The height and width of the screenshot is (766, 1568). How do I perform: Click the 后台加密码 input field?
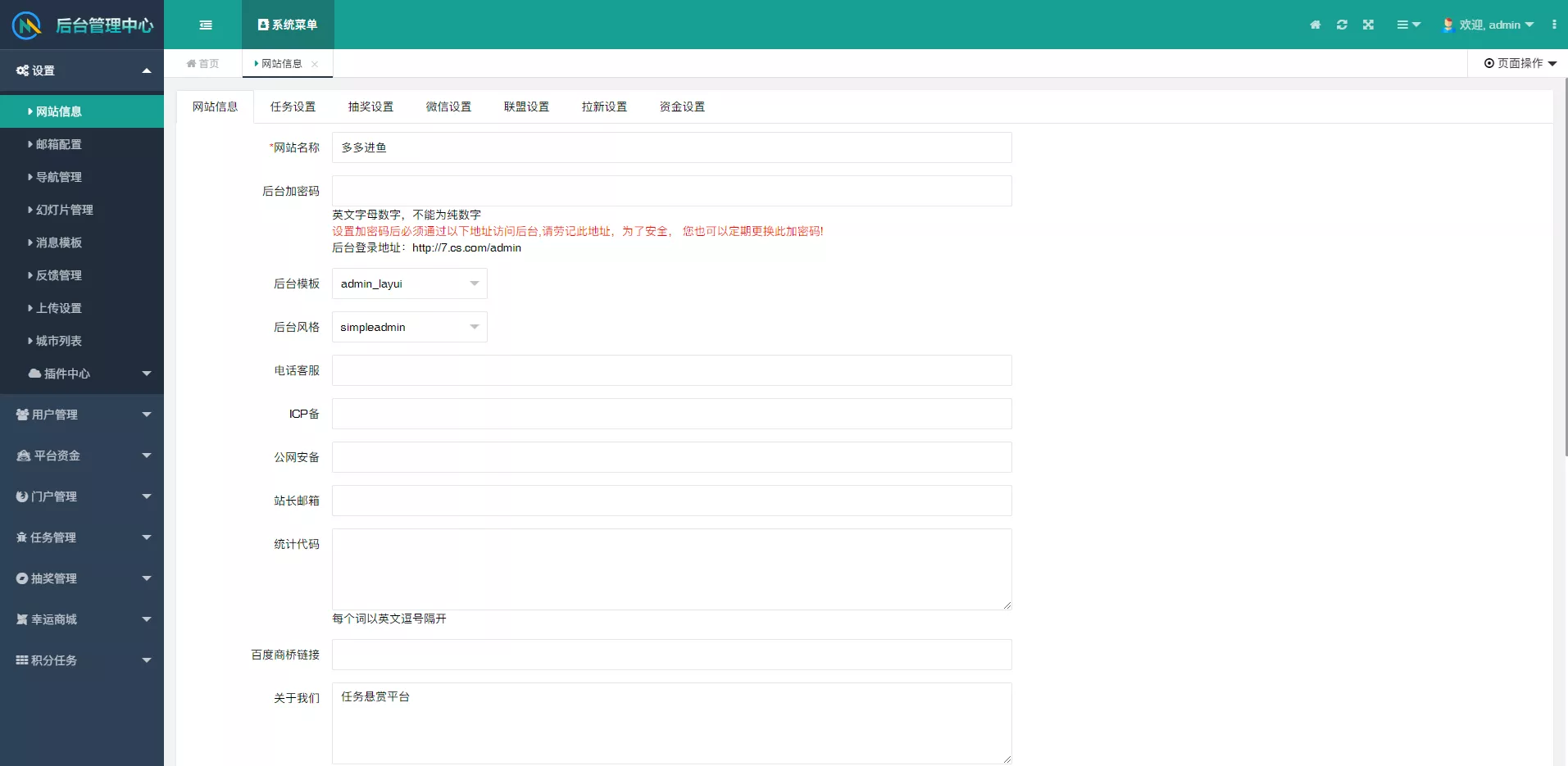pyautogui.click(x=671, y=191)
